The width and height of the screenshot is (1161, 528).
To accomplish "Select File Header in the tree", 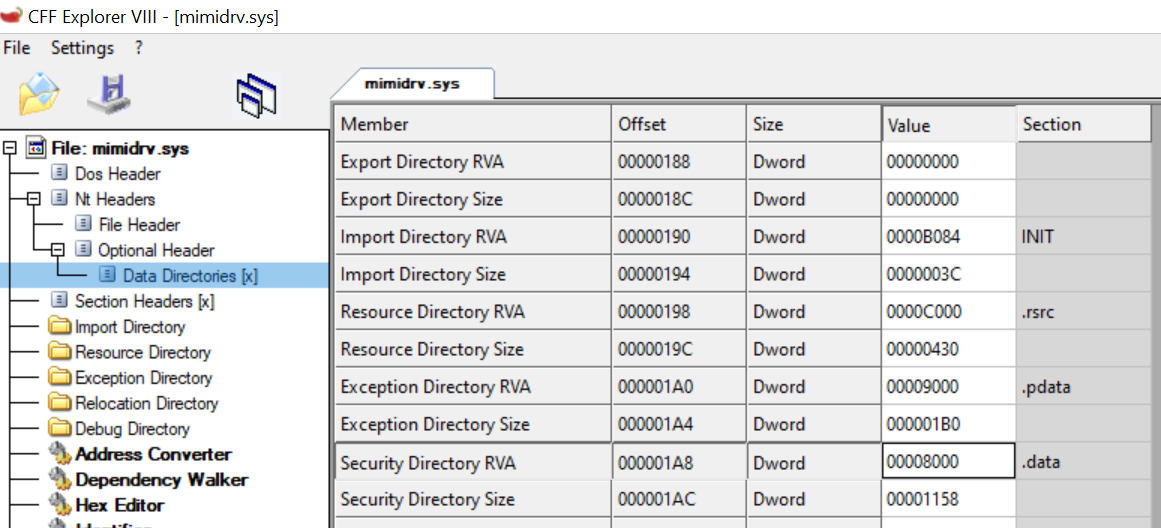I will [138, 224].
